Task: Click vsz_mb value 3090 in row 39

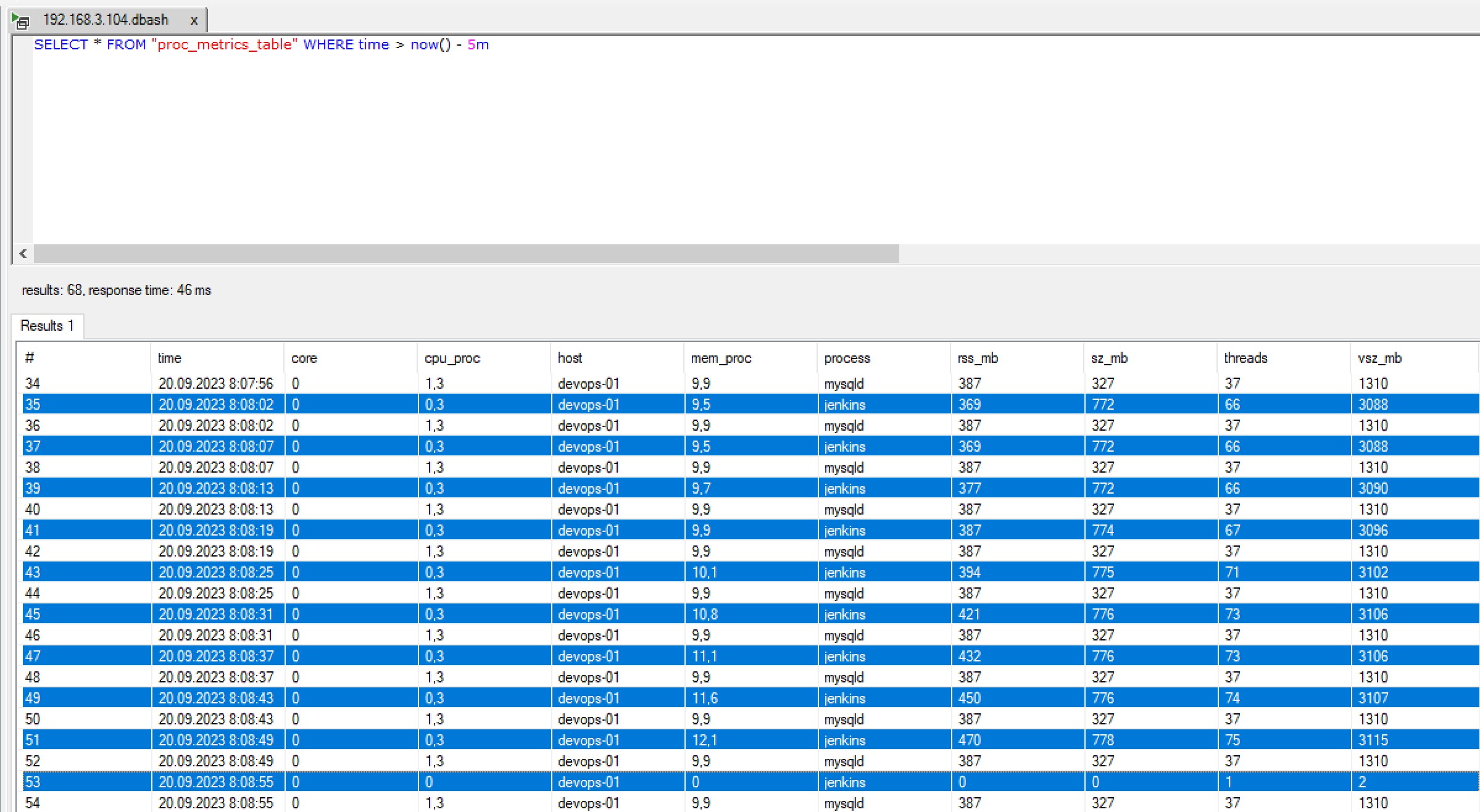Action: [1373, 488]
